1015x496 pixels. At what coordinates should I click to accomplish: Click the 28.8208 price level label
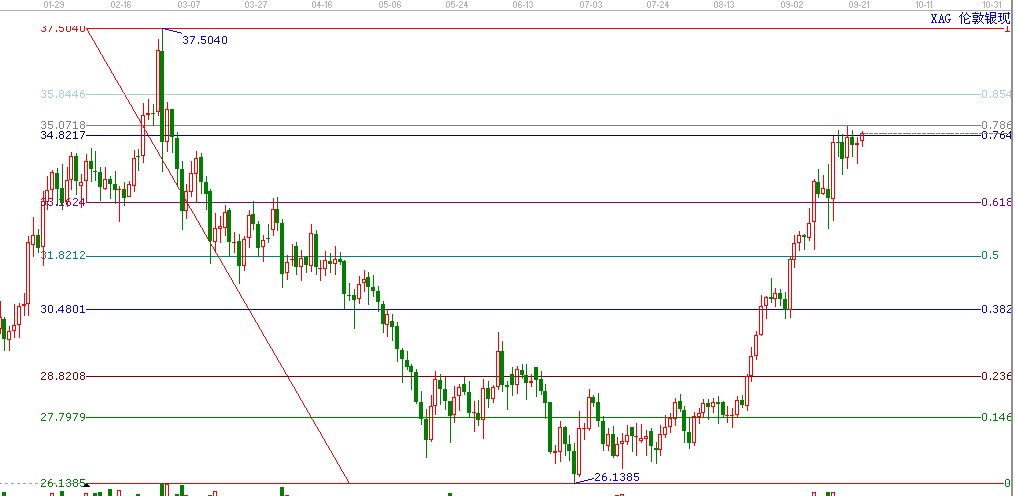pyautogui.click(x=62, y=377)
